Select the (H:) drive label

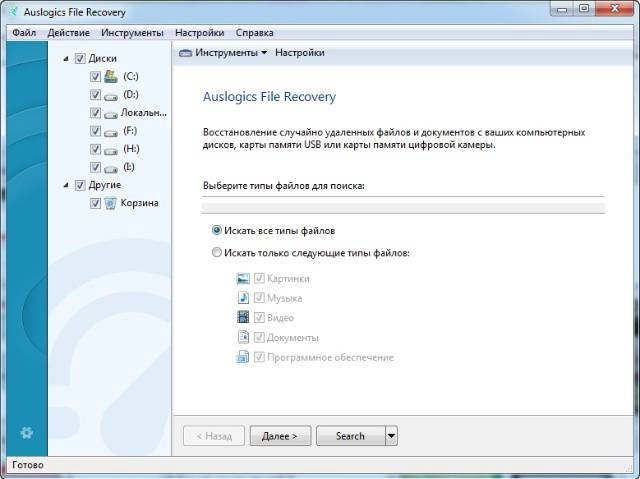[131, 149]
